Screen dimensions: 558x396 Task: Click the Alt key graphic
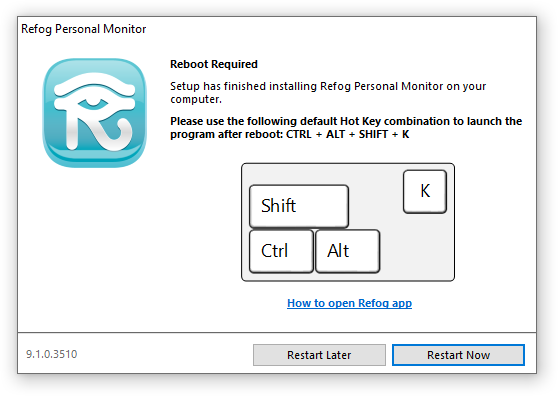click(348, 251)
